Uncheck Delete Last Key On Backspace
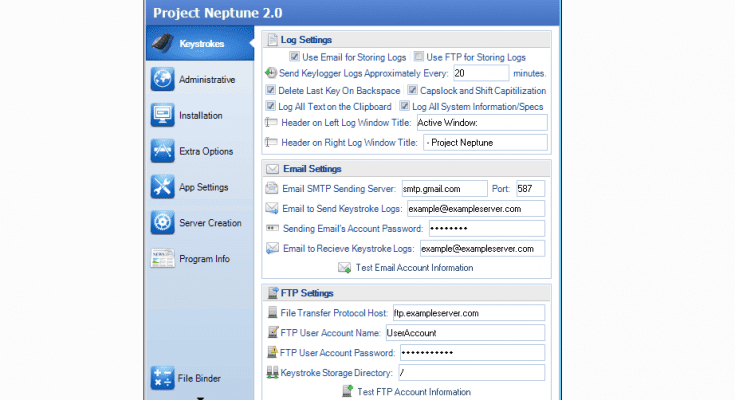This screenshot has height=400, width=735. [x=271, y=89]
